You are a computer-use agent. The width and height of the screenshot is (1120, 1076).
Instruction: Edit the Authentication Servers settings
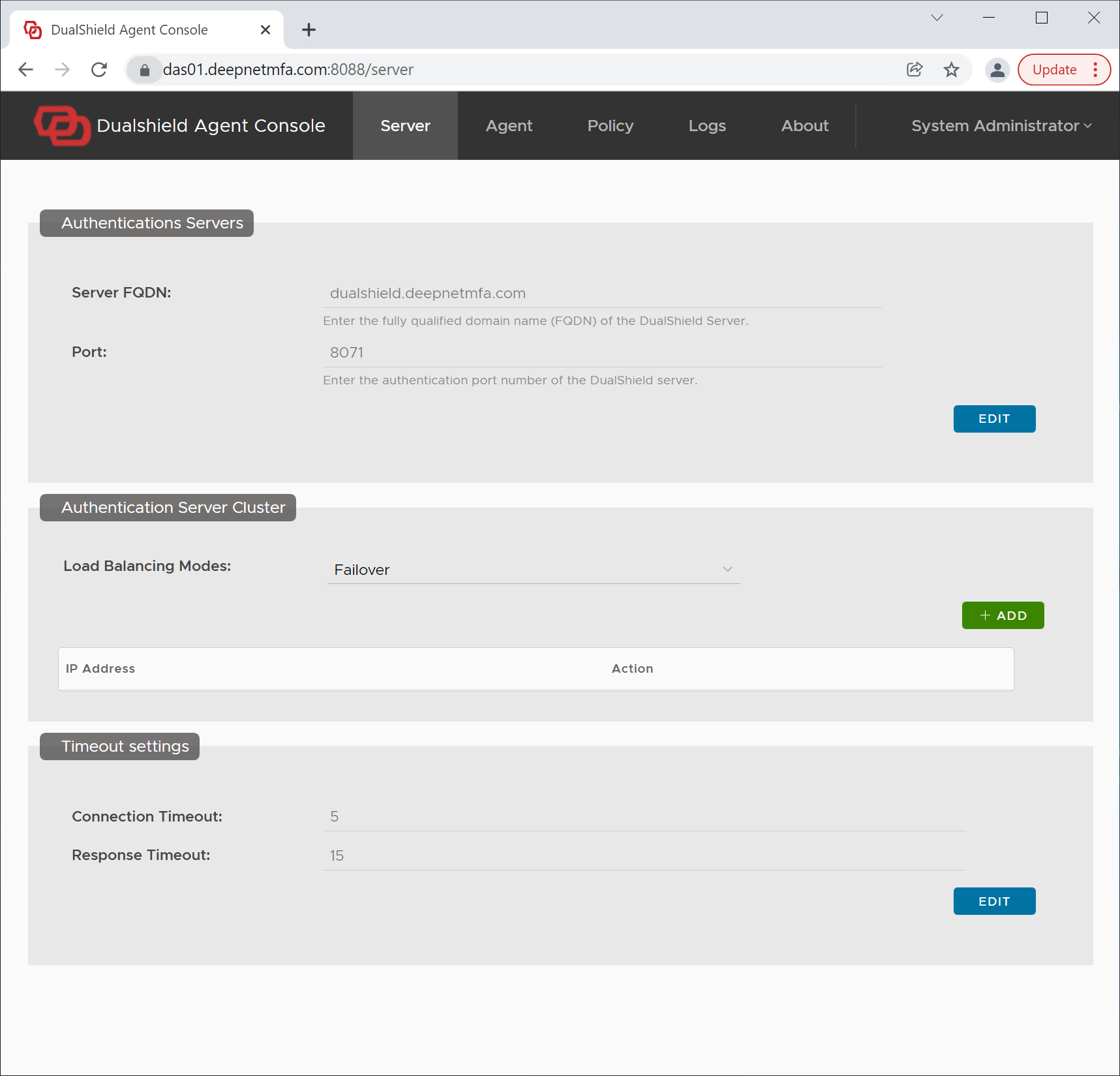click(993, 419)
